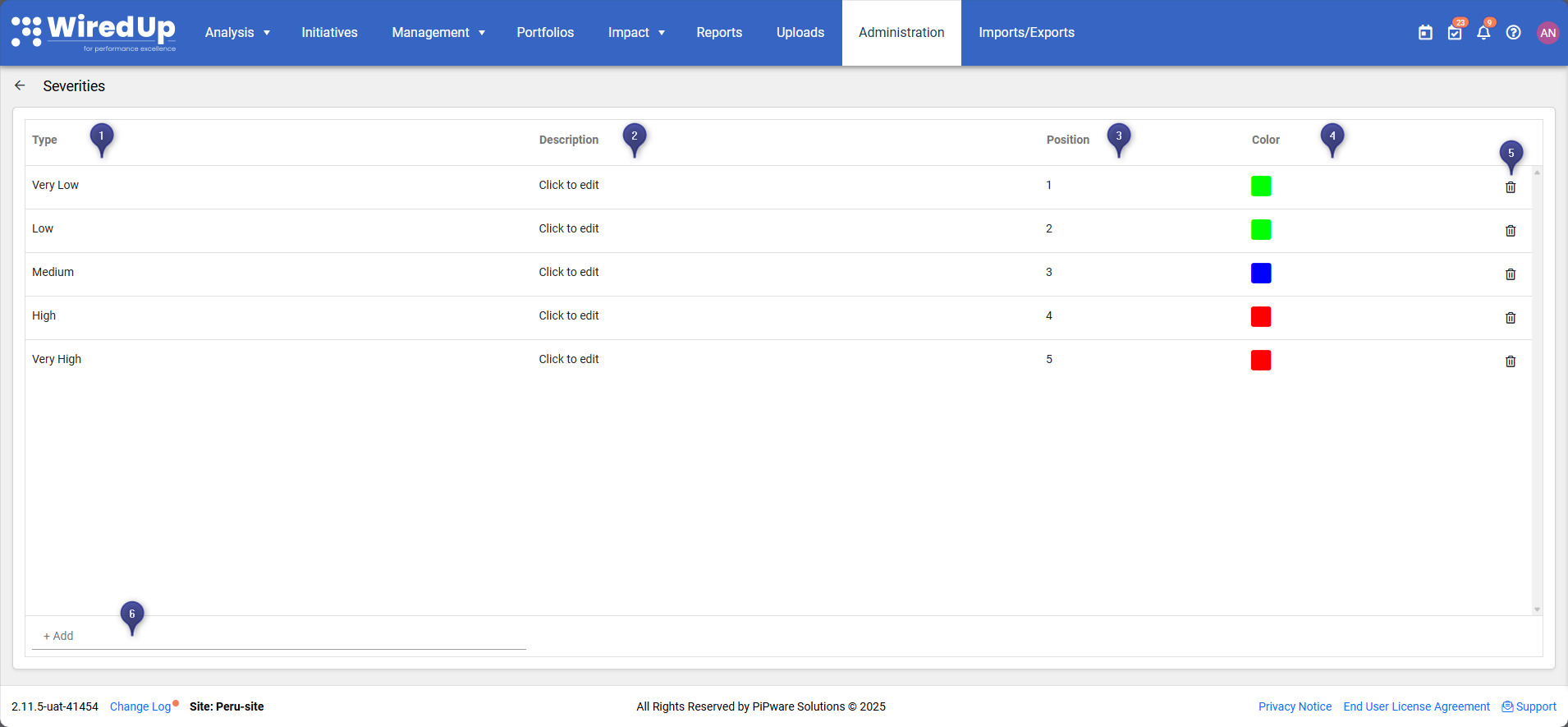The height and width of the screenshot is (727, 1568).
Task: Open the Privacy Notice link
Action: point(1295,706)
